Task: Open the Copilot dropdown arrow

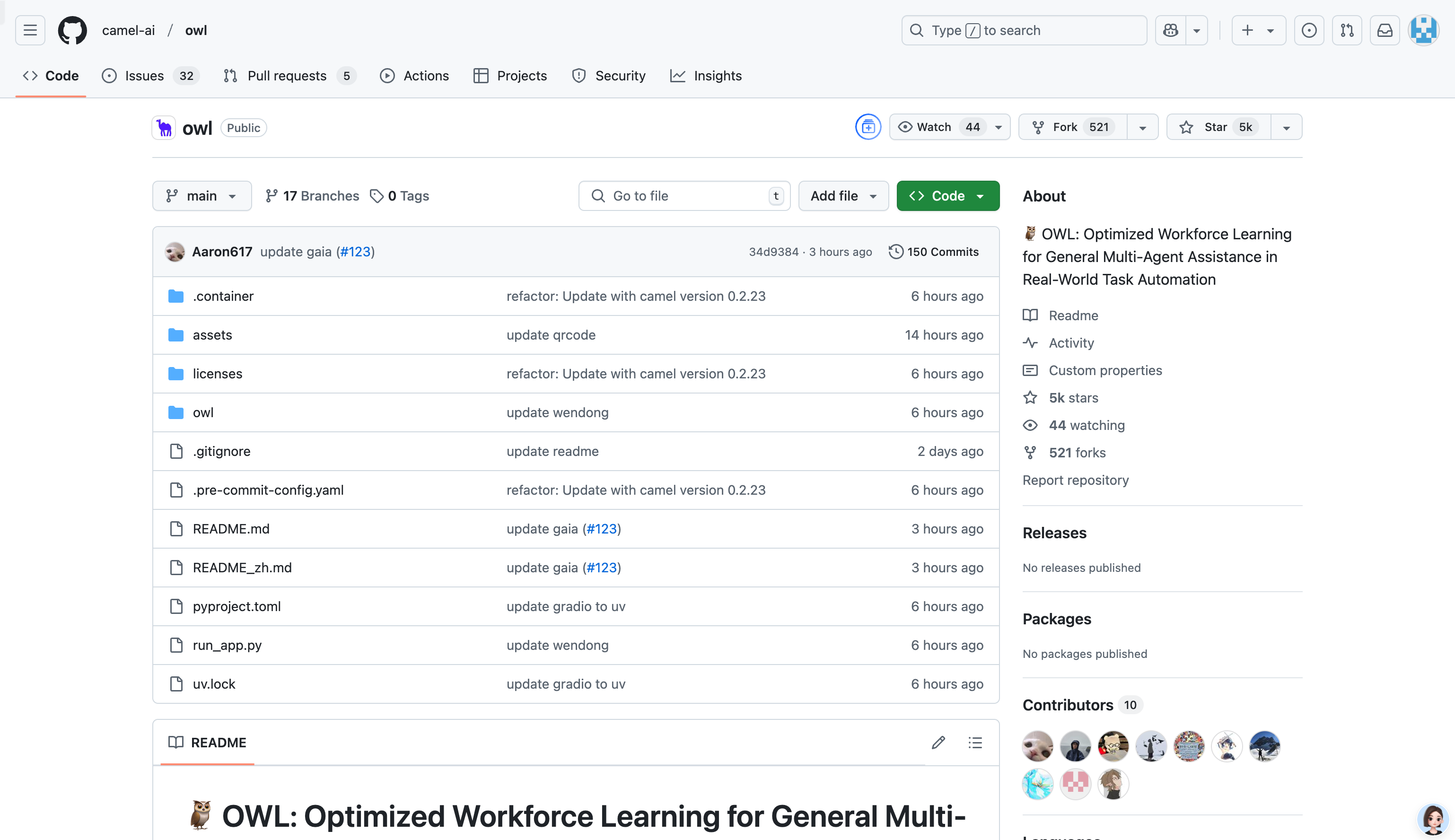Action: point(1197,30)
